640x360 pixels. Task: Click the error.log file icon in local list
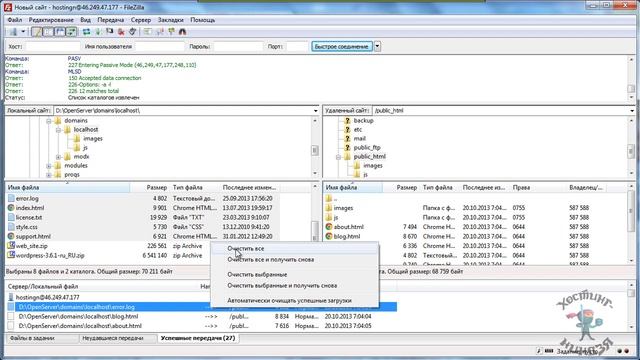click(x=11, y=198)
